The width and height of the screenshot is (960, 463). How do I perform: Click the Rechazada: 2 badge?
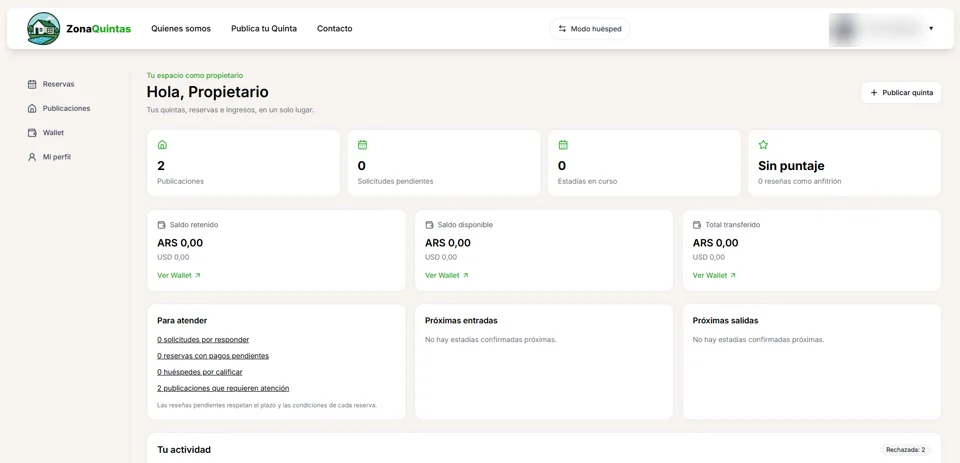pyautogui.click(x=906, y=450)
